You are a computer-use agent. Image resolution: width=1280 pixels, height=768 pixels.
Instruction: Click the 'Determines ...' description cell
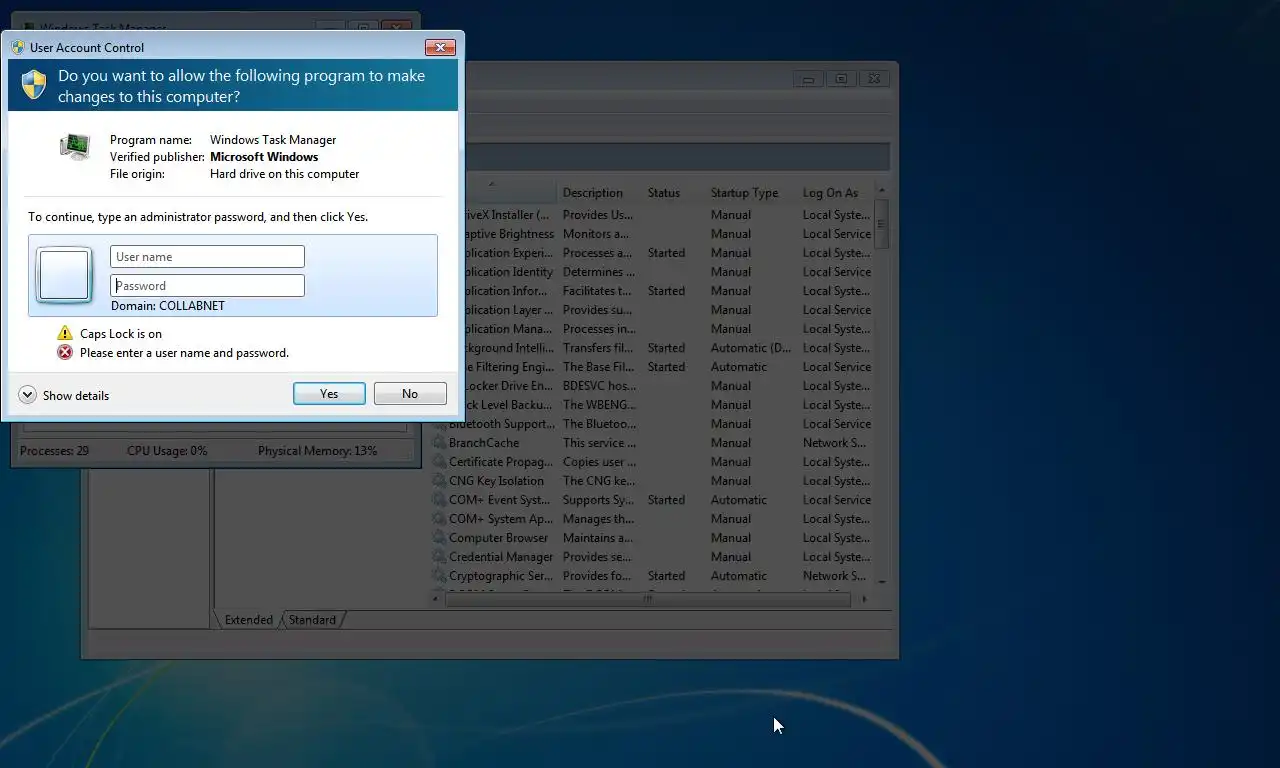(599, 272)
